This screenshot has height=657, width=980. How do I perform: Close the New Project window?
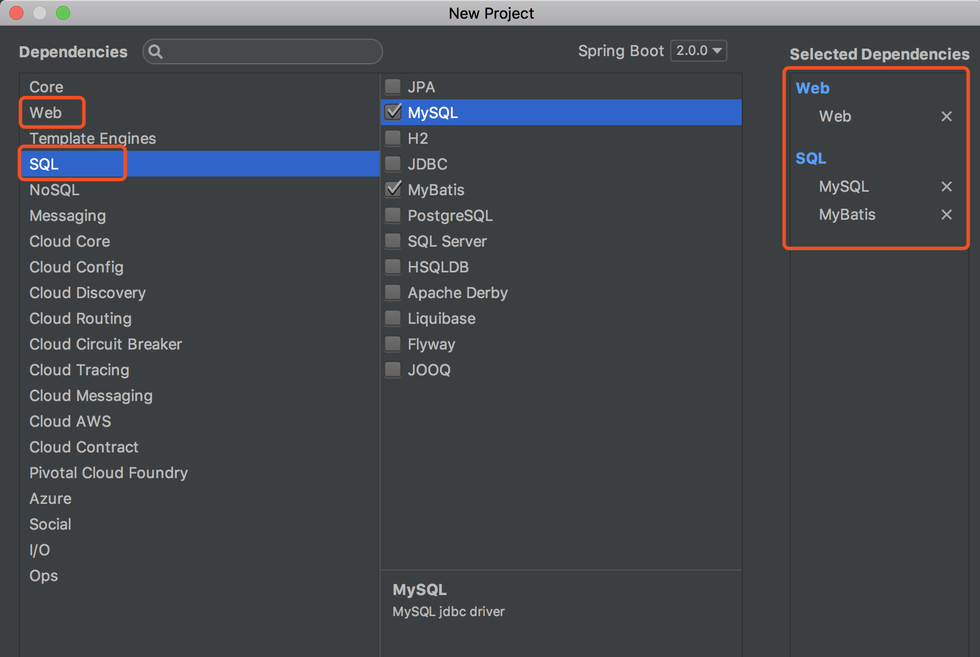(16, 13)
